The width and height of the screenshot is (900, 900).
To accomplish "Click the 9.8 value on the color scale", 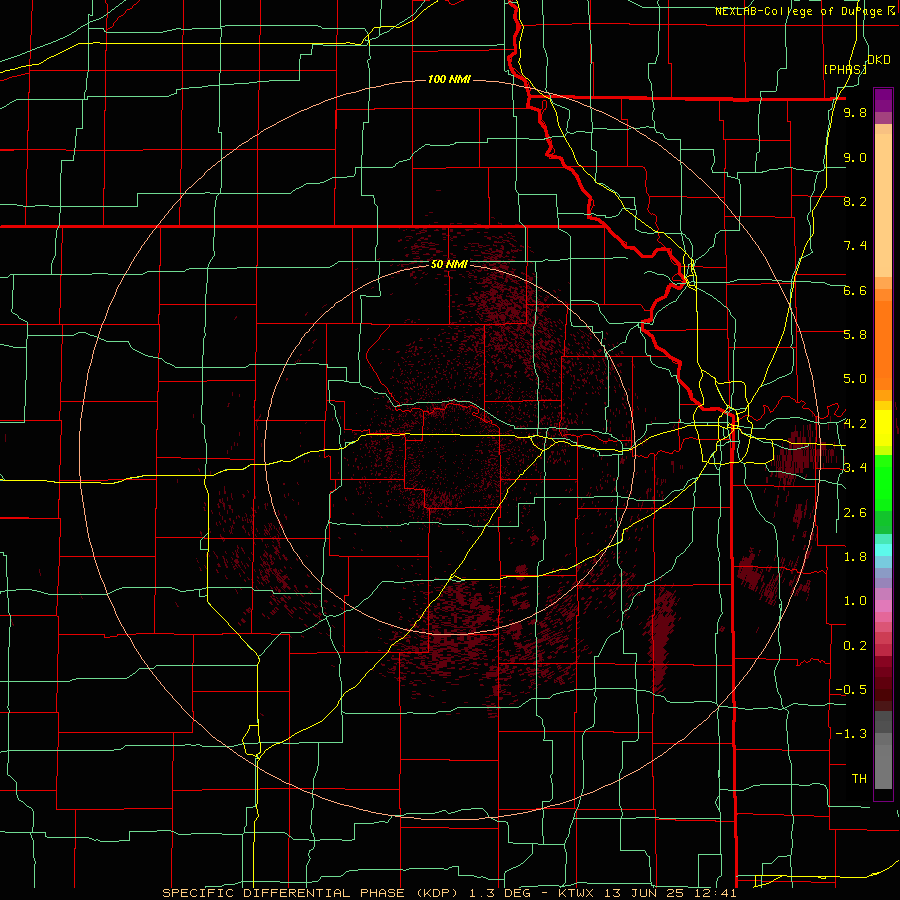I will coord(855,112).
